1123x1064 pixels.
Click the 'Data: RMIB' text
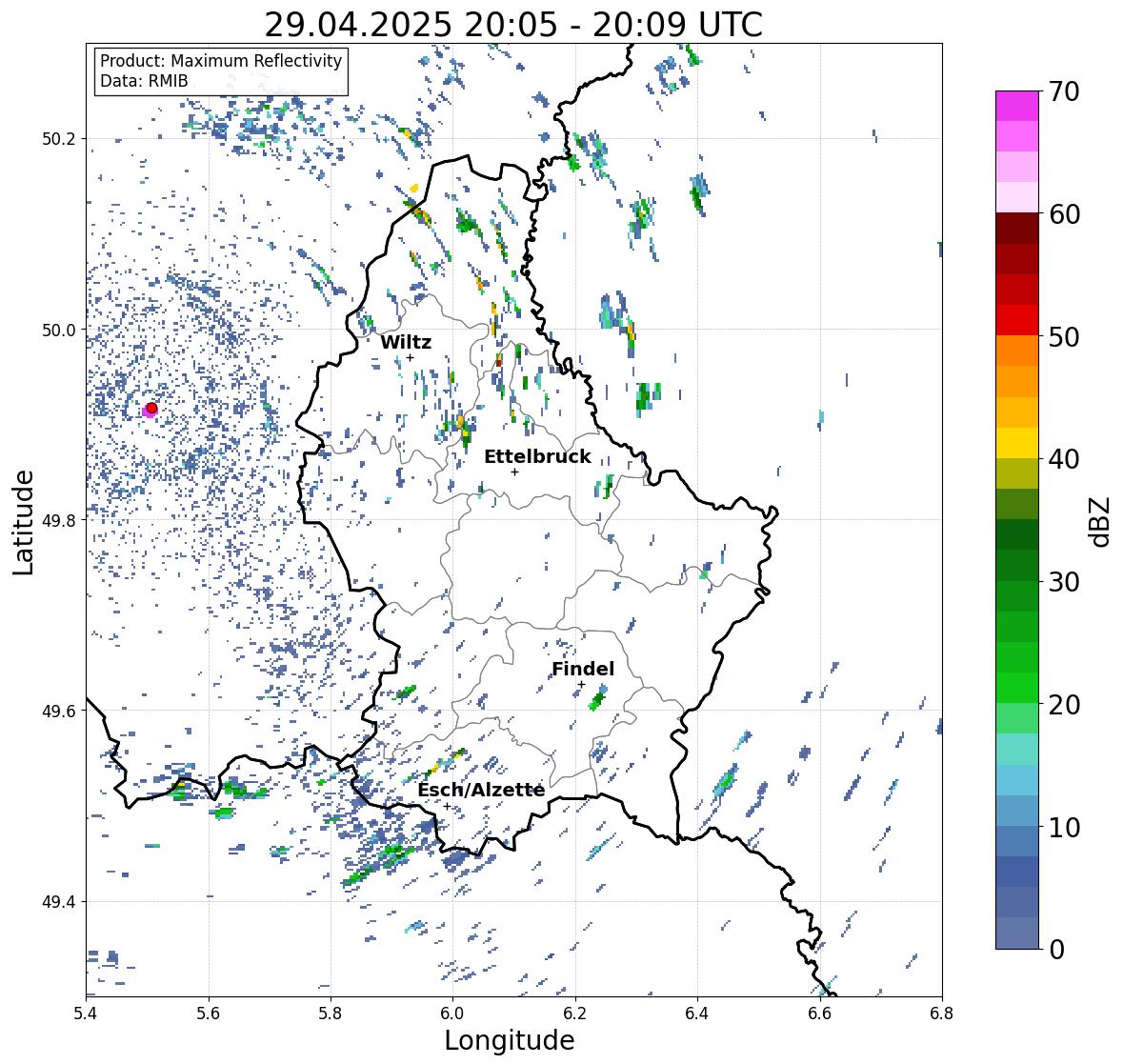[x=144, y=81]
